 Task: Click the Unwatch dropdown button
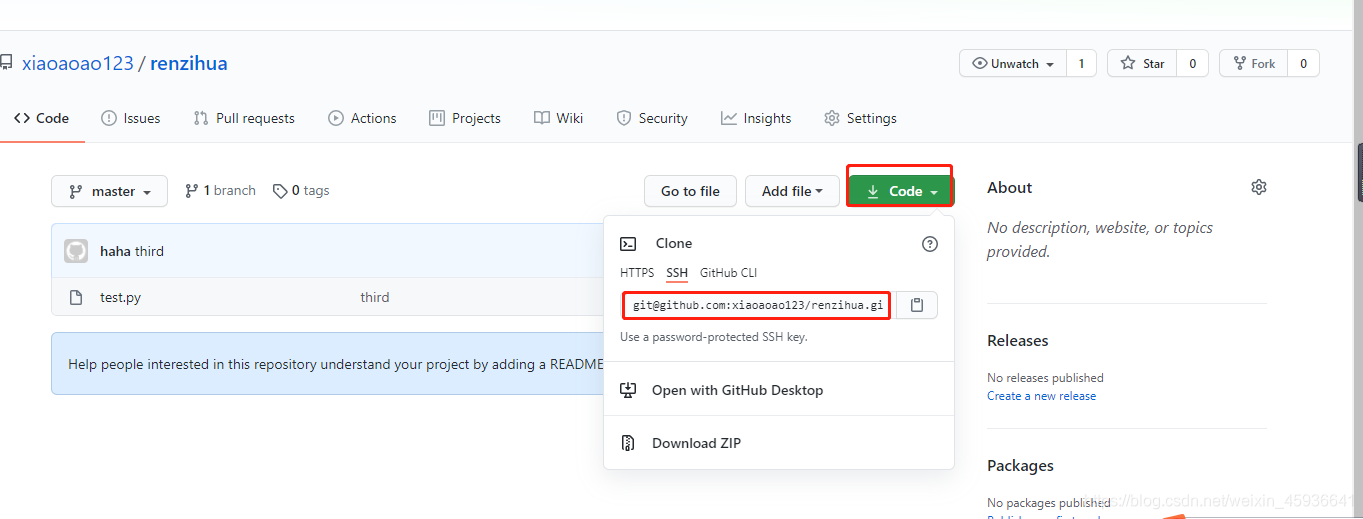[1013, 63]
